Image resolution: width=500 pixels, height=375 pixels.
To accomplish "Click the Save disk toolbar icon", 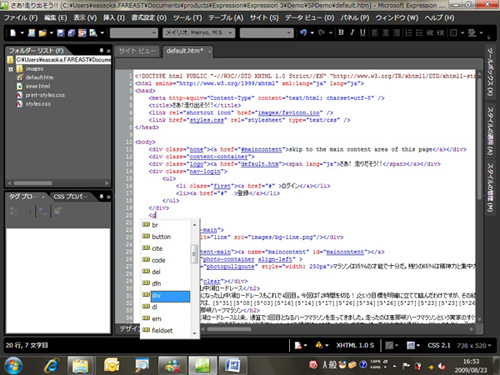I will 60,33.
